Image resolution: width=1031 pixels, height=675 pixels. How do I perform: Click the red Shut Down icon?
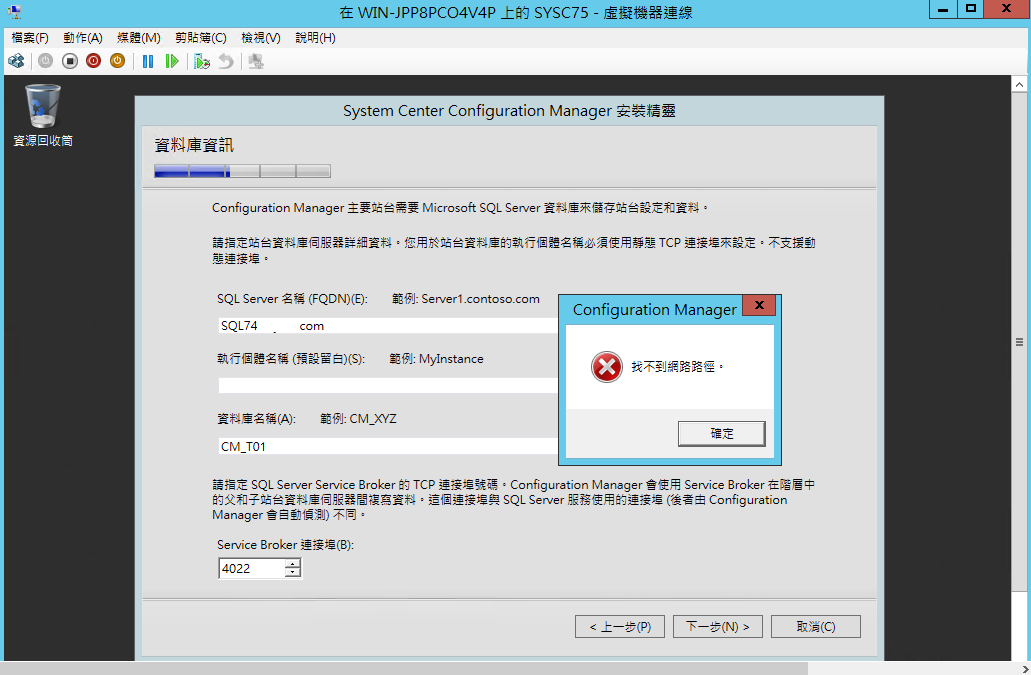pyautogui.click(x=93, y=61)
